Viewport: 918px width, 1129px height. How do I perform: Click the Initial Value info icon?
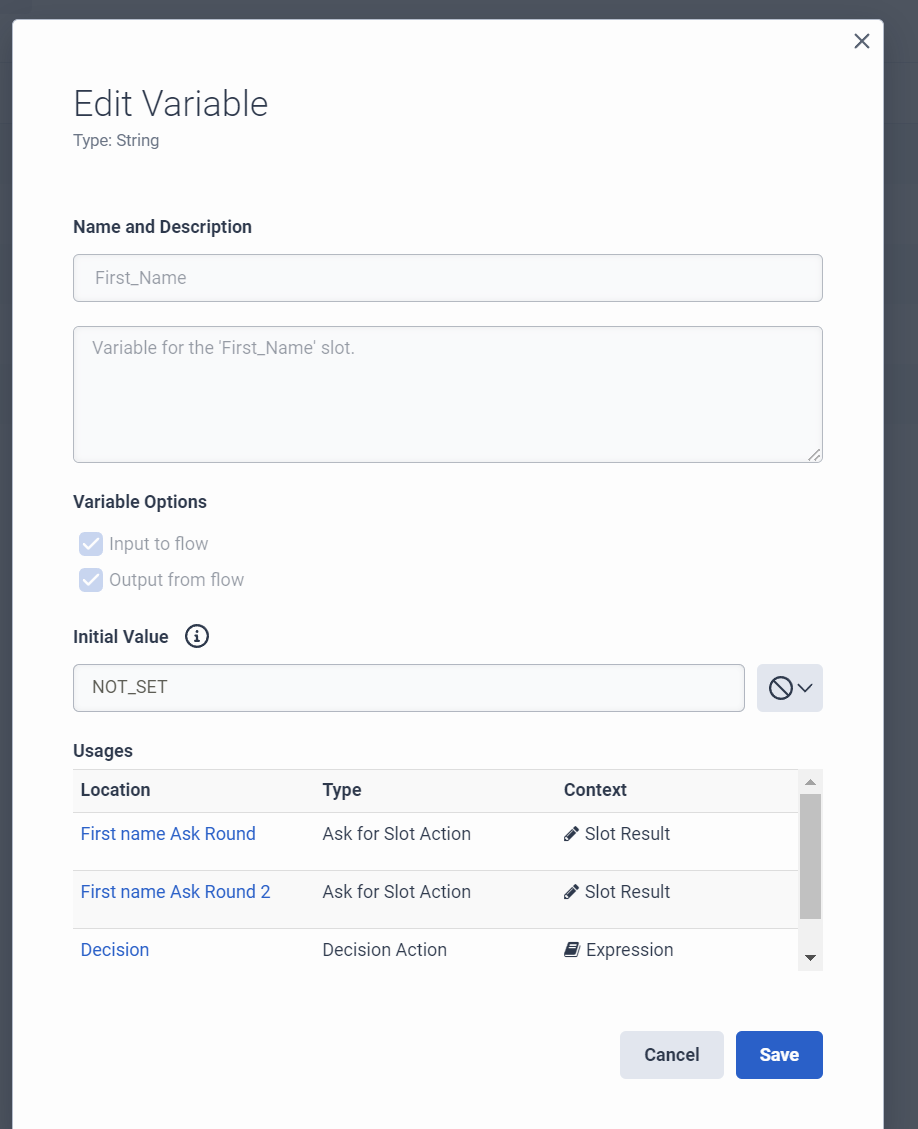click(x=197, y=637)
